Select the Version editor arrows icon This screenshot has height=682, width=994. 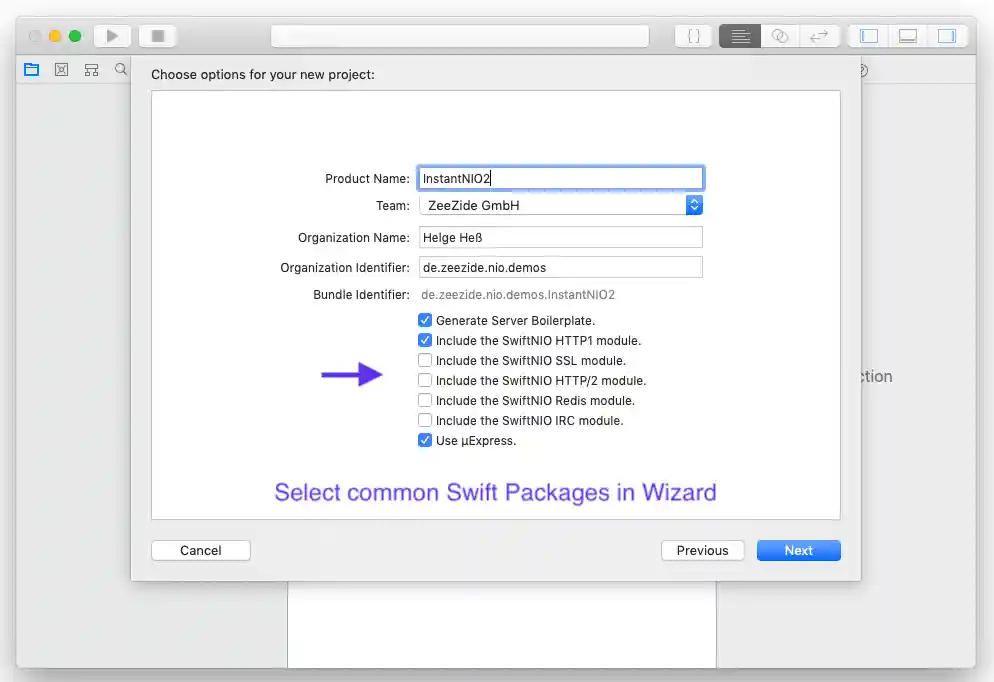click(820, 35)
